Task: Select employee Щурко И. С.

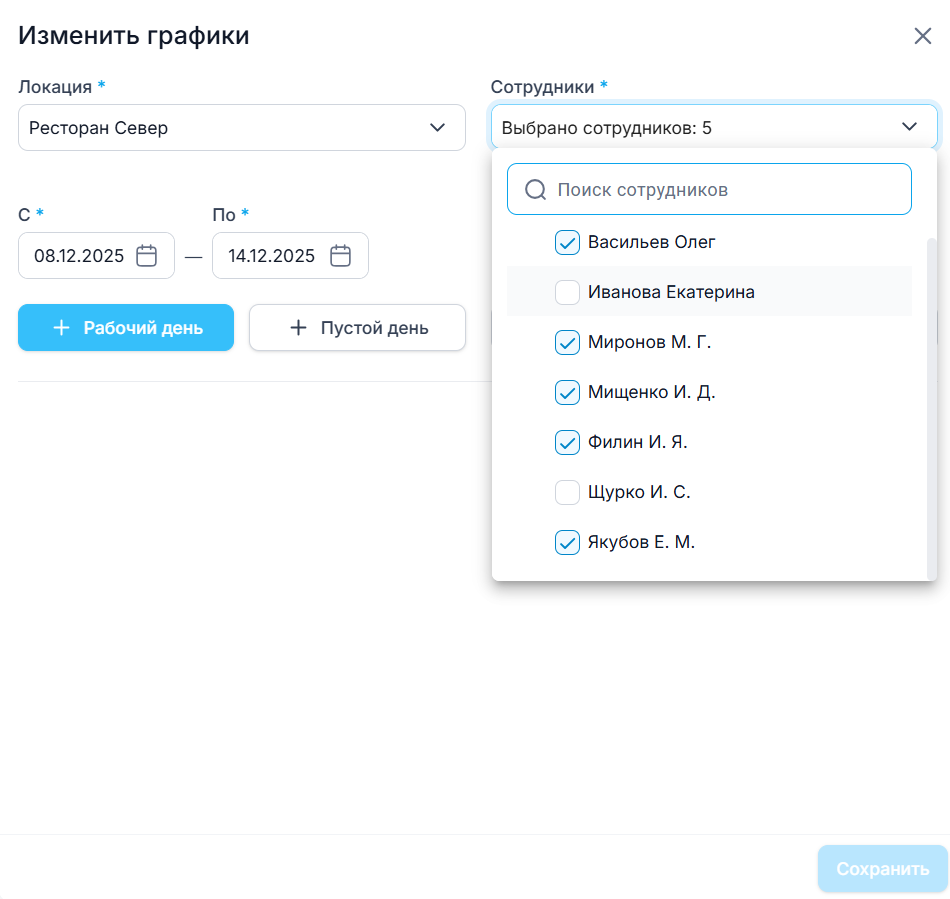Action: 567,492
